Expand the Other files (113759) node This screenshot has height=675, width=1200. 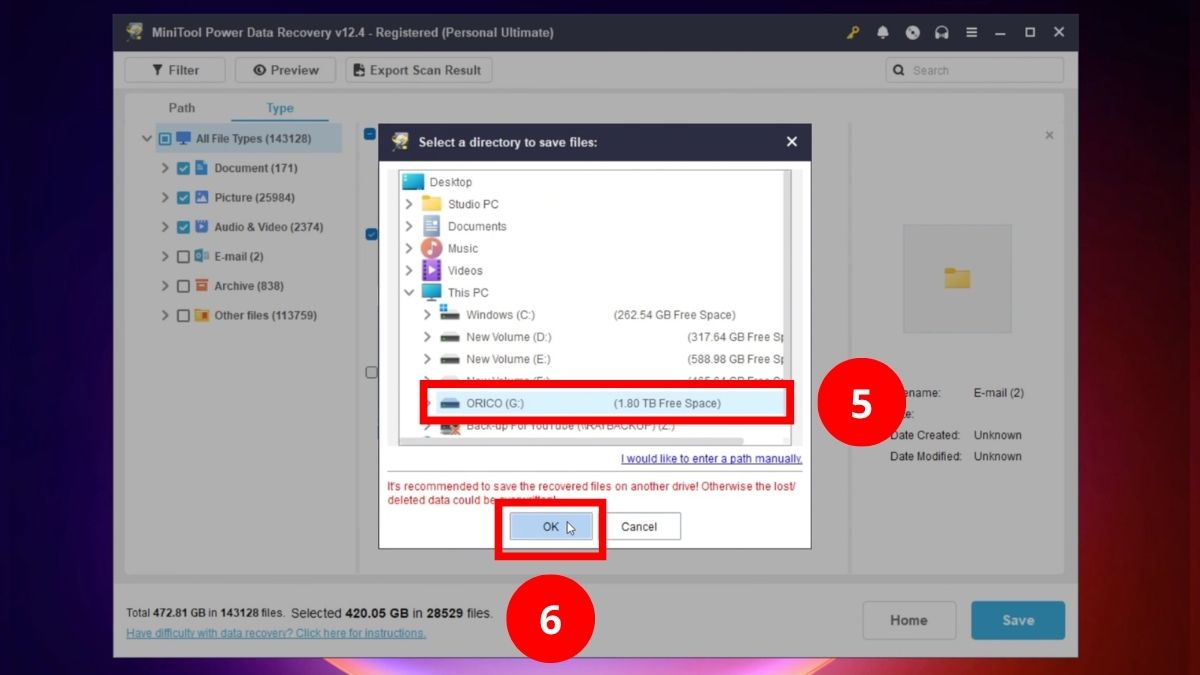pyautogui.click(x=165, y=316)
